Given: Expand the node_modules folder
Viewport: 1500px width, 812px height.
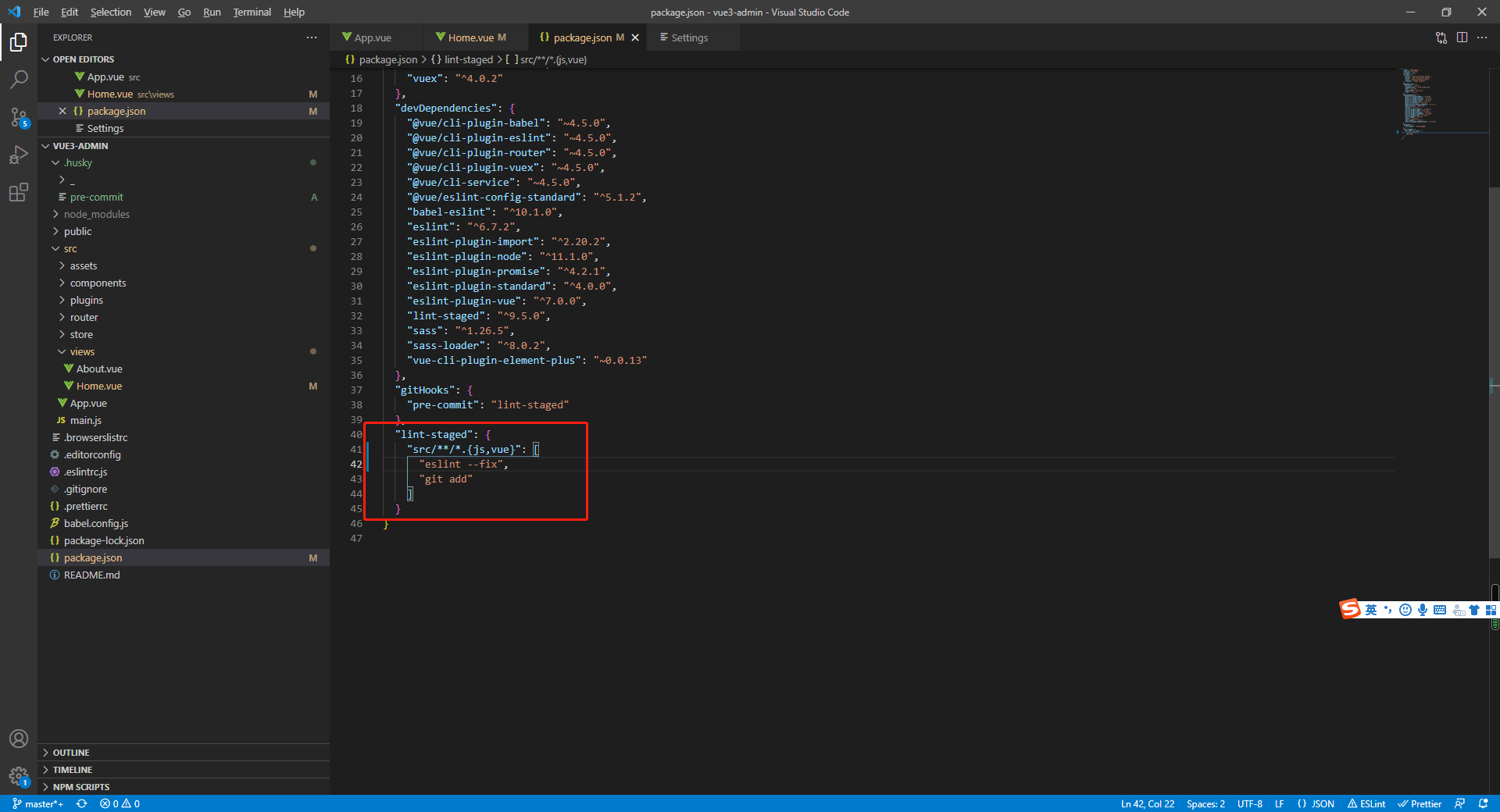Looking at the screenshot, I should pyautogui.click(x=183, y=214).
